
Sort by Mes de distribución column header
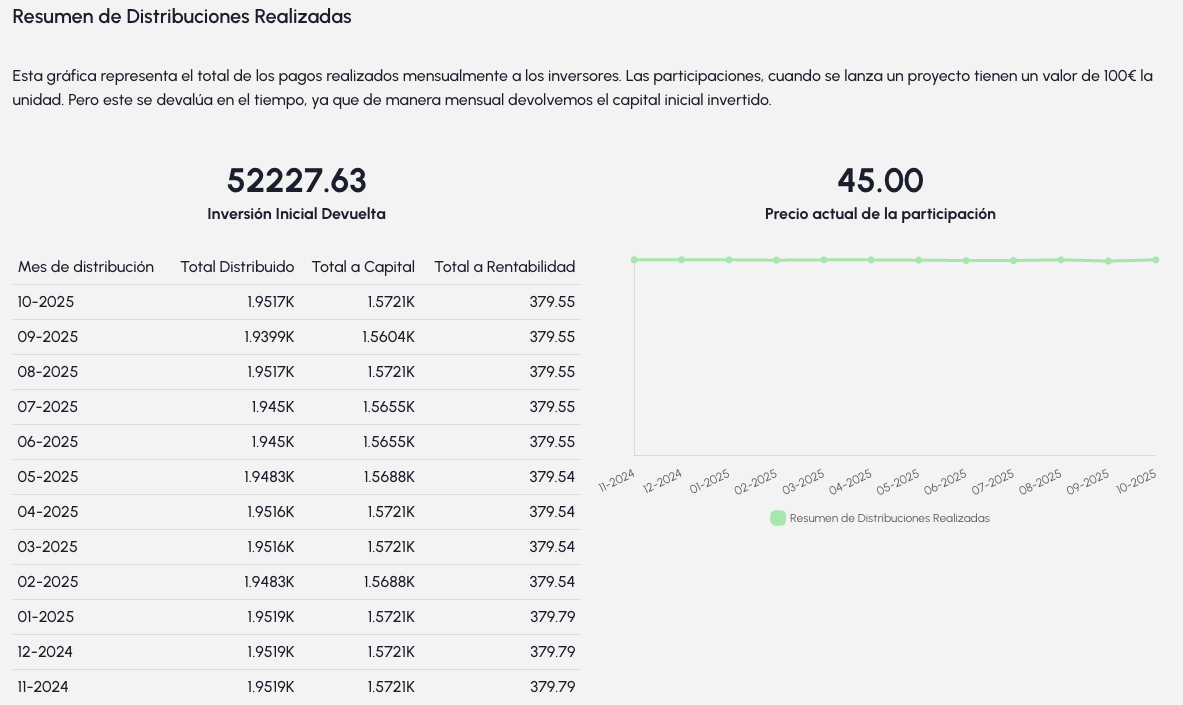click(x=86, y=267)
